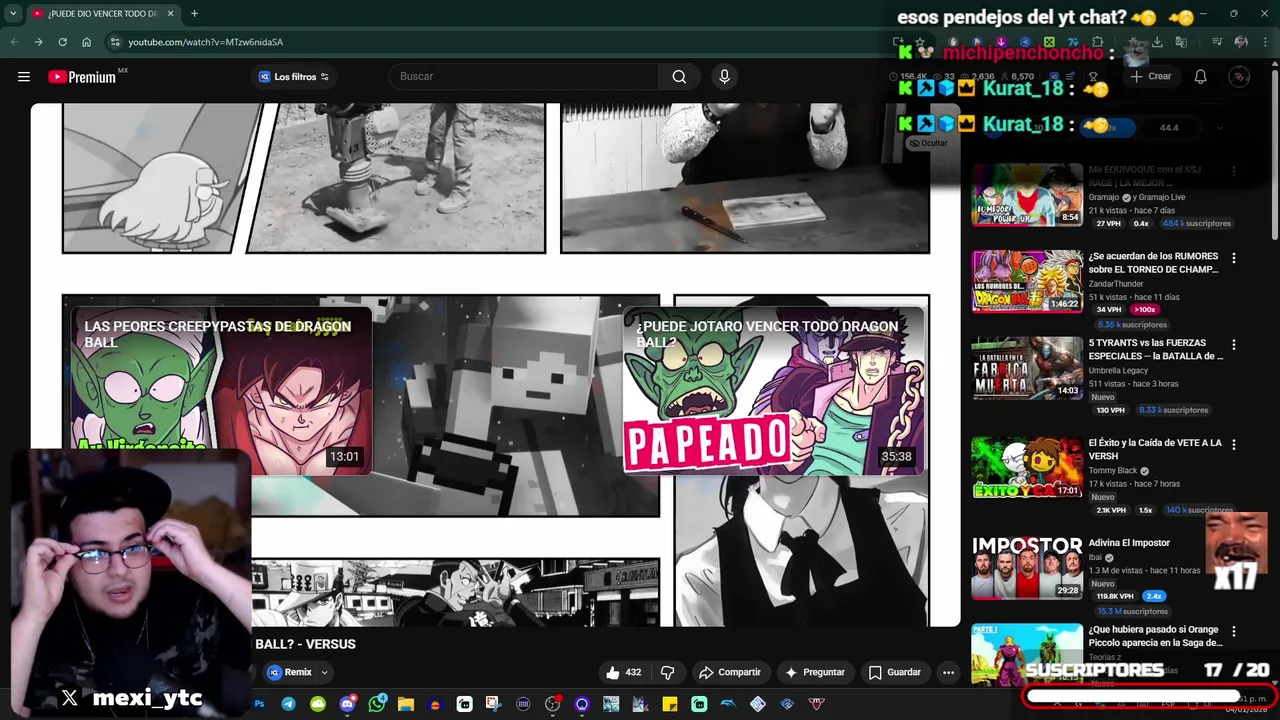1280x720 pixels.
Task: Click the Crear button
Action: (x=1151, y=77)
